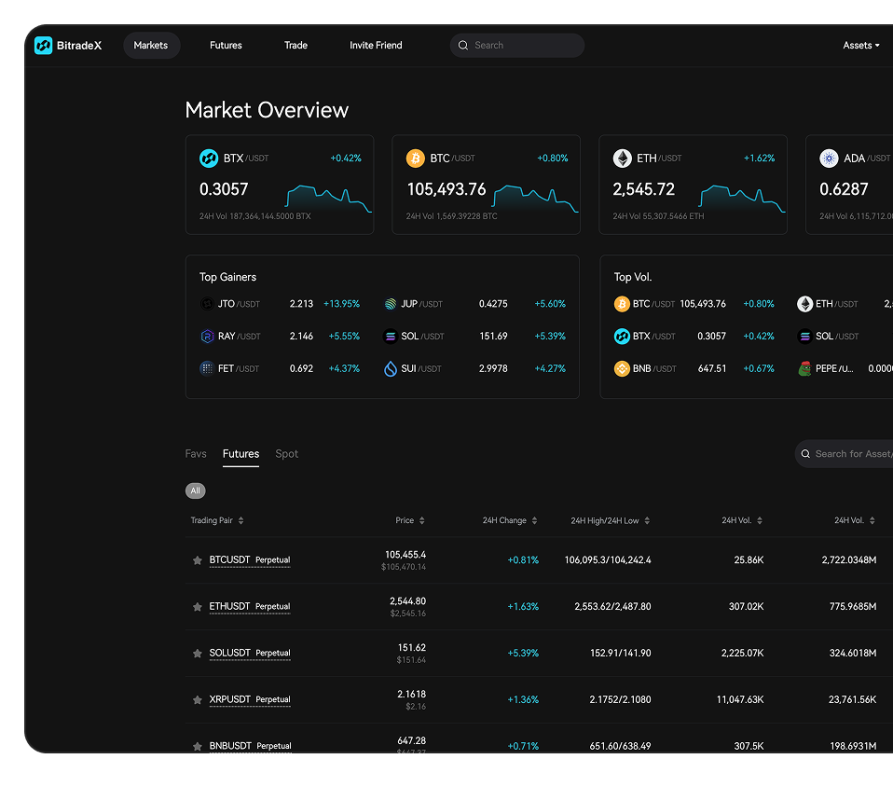Switch to the Spot tab
893x800 pixels.
click(287, 454)
